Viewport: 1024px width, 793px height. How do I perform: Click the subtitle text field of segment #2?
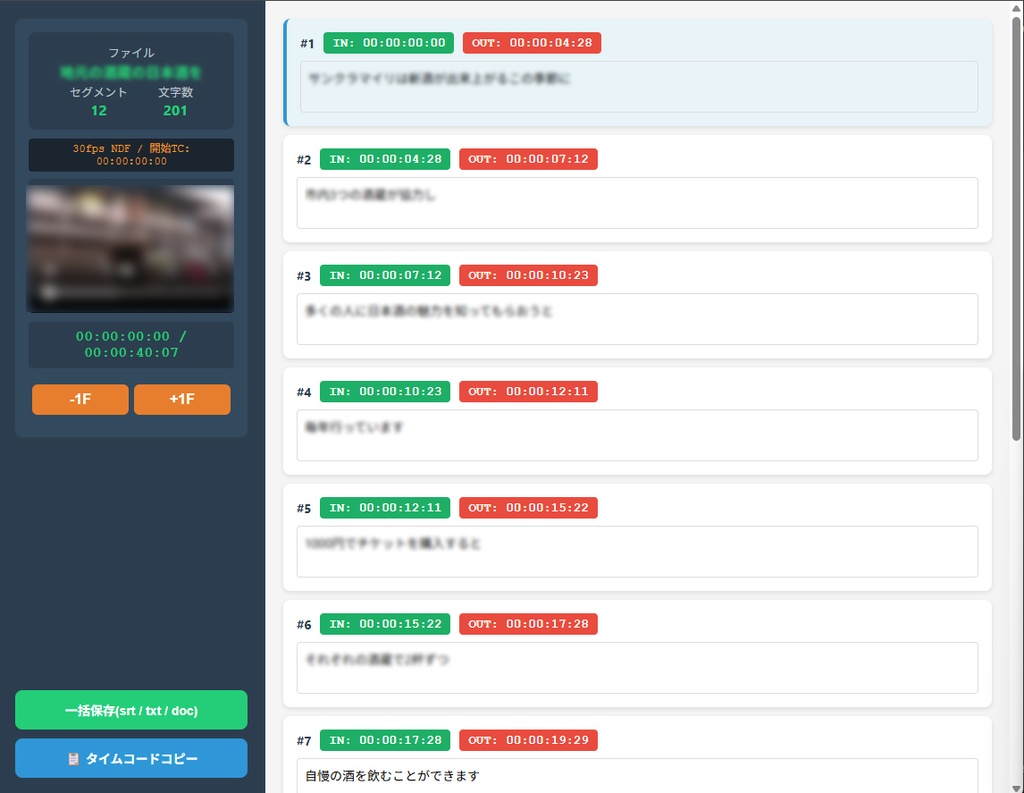click(637, 203)
